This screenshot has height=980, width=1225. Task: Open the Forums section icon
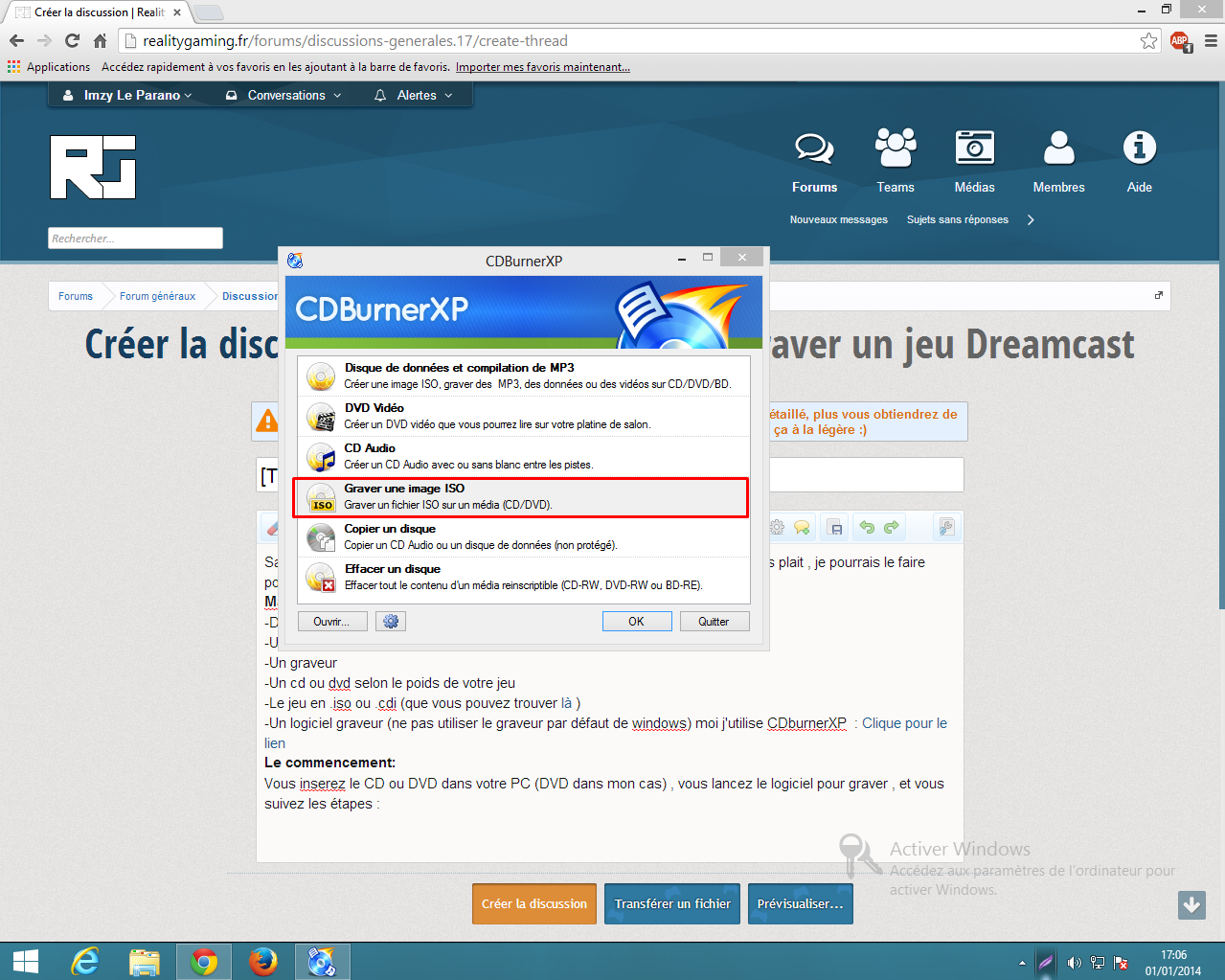pos(814,161)
